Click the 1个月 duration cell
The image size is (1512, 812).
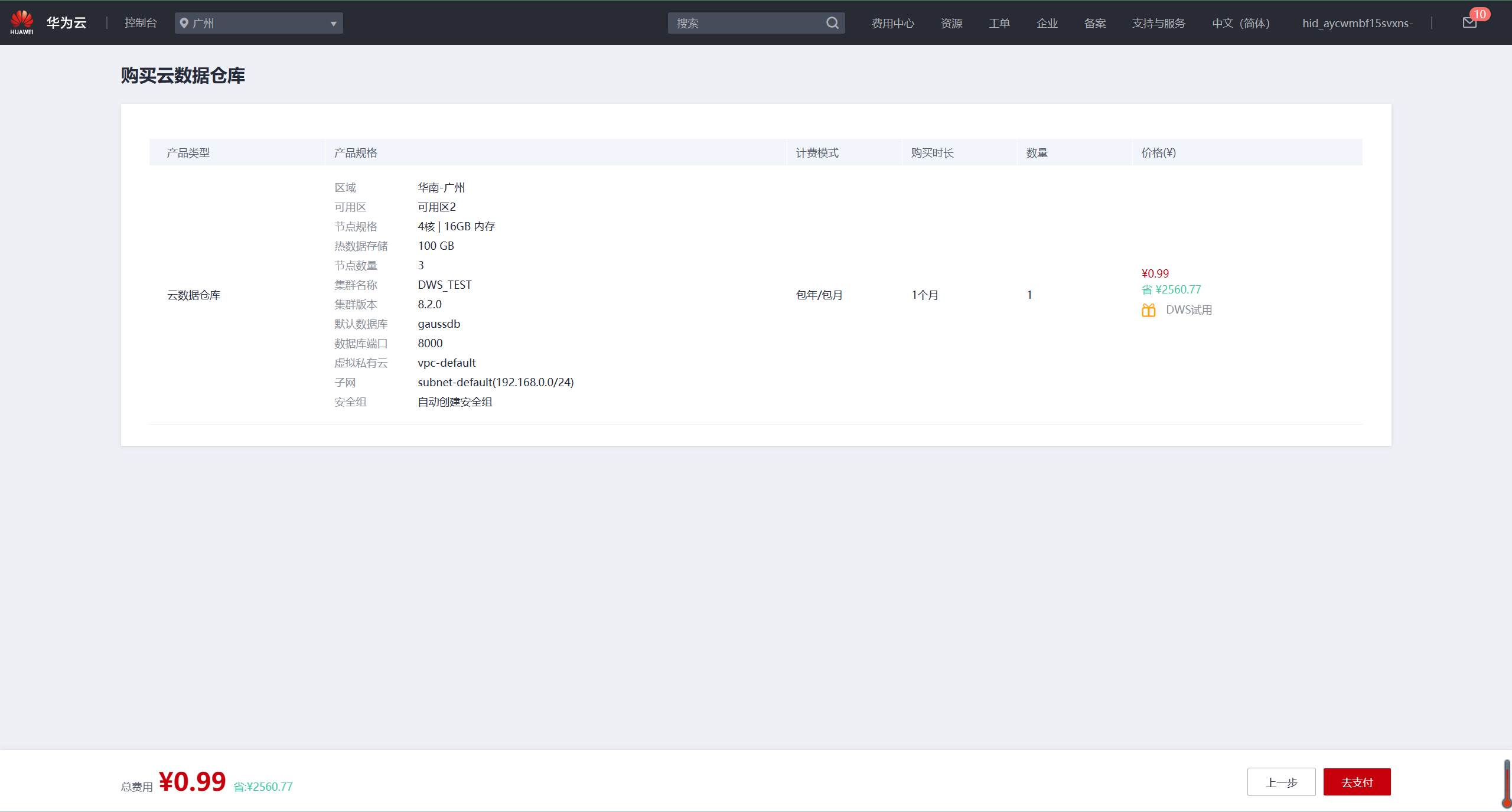pyautogui.click(x=925, y=295)
